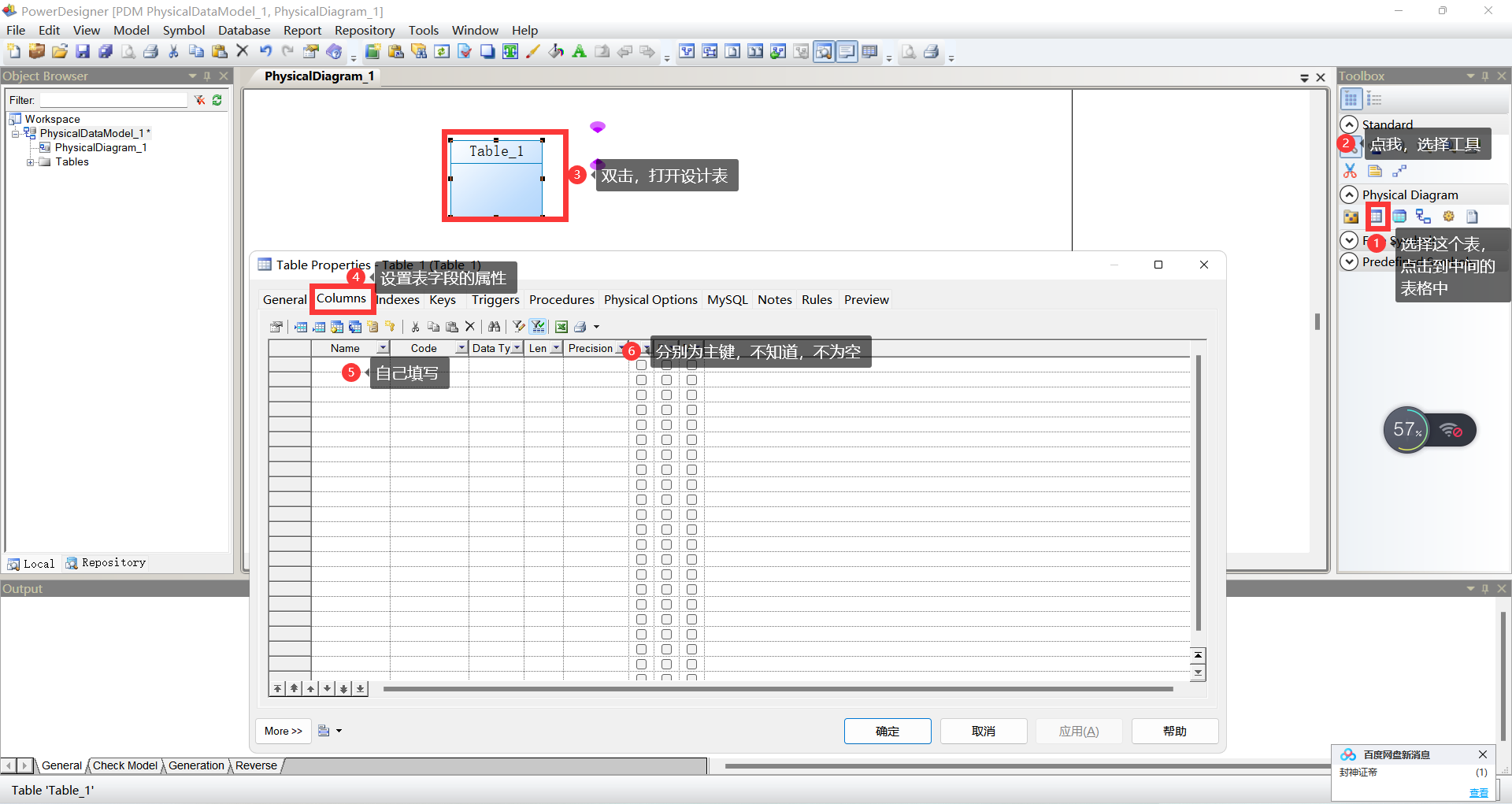The height and width of the screenshot is (804, 1512).
Task: Click the Find a Row binoculars icon
Action: (494, 327)
